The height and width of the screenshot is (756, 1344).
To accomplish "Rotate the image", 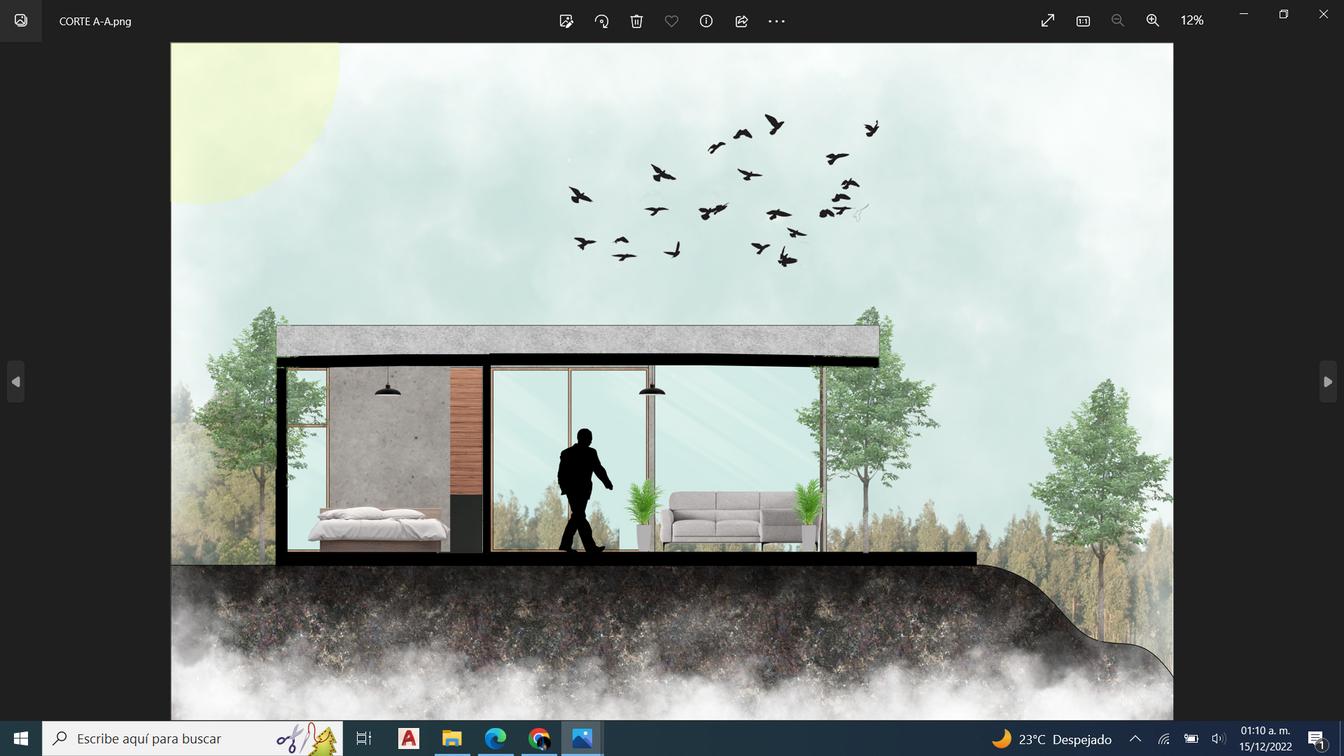I will coord(601,21).
